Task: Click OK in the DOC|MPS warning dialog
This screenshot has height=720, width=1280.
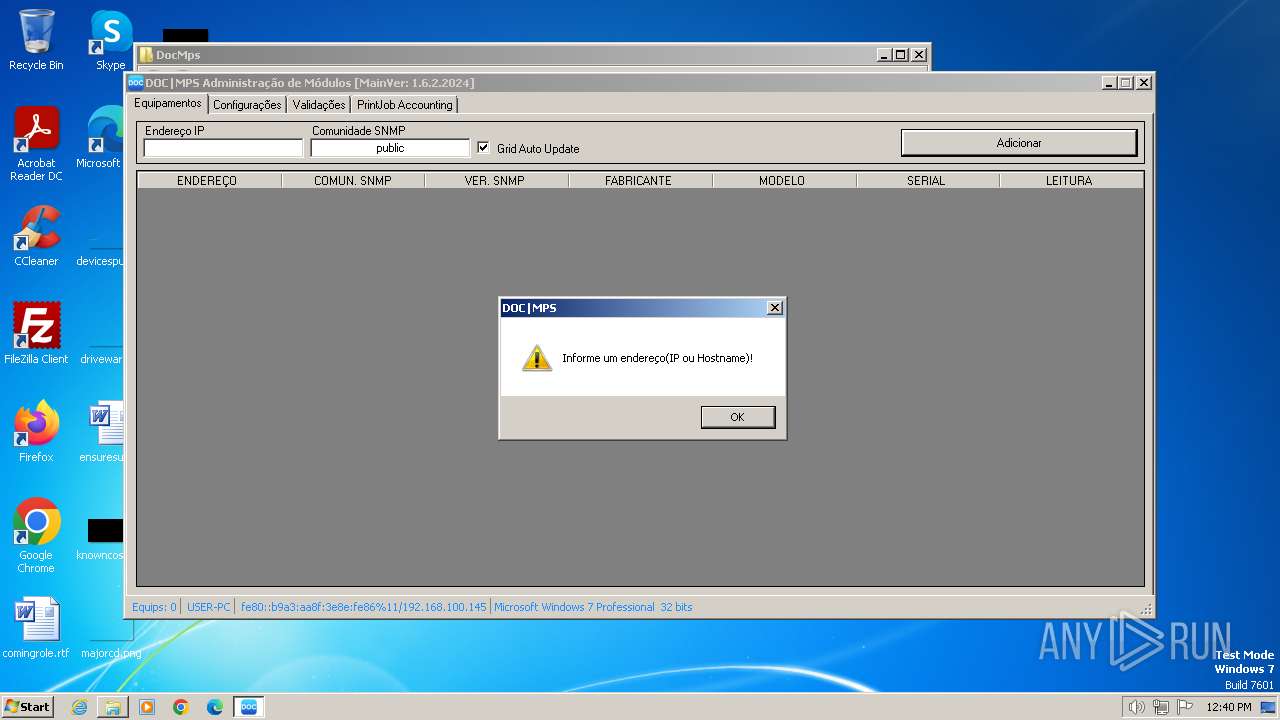Action: pos(738,417)
